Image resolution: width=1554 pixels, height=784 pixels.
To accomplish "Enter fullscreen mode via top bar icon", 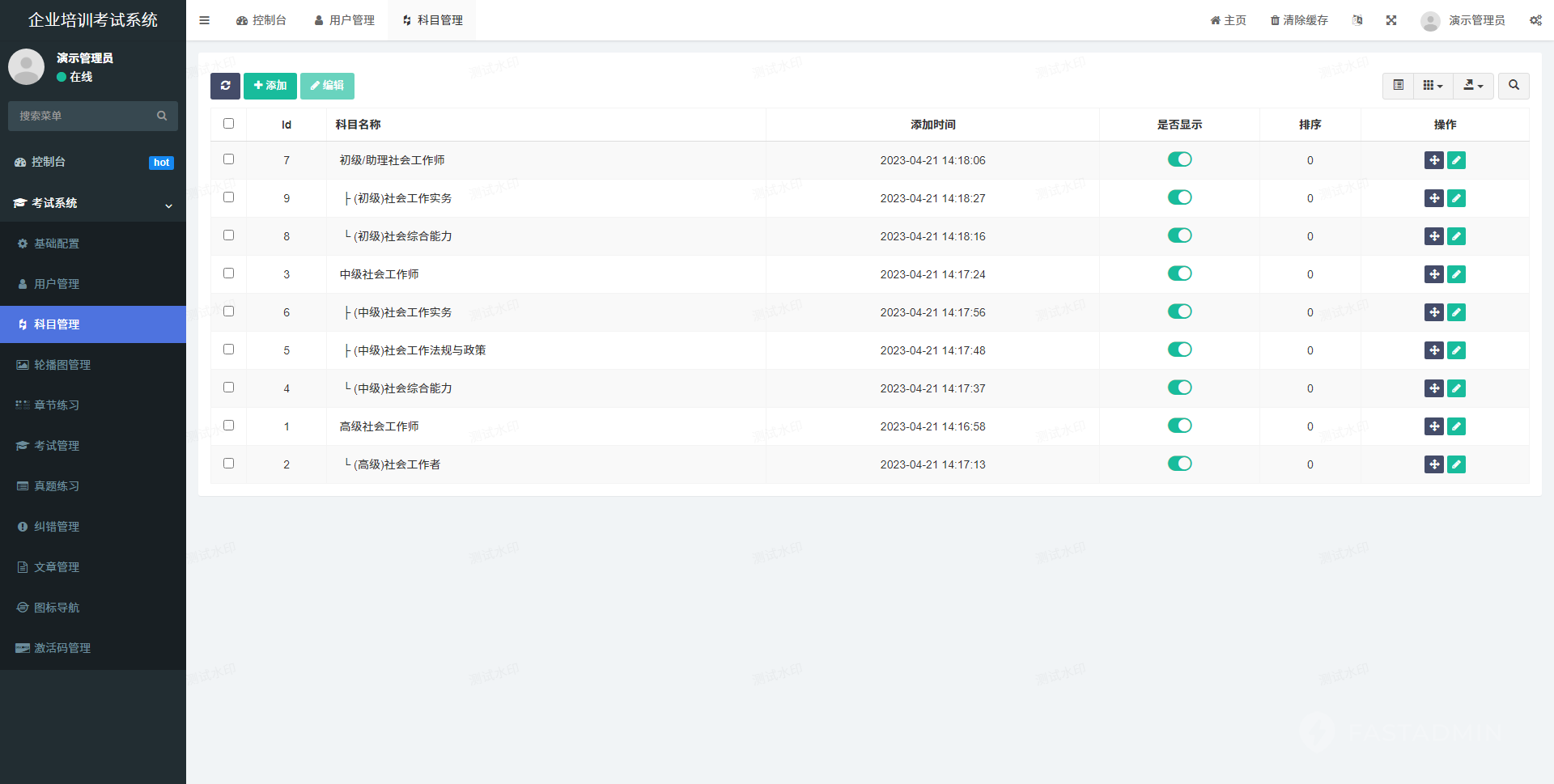I will point(1391,20).
